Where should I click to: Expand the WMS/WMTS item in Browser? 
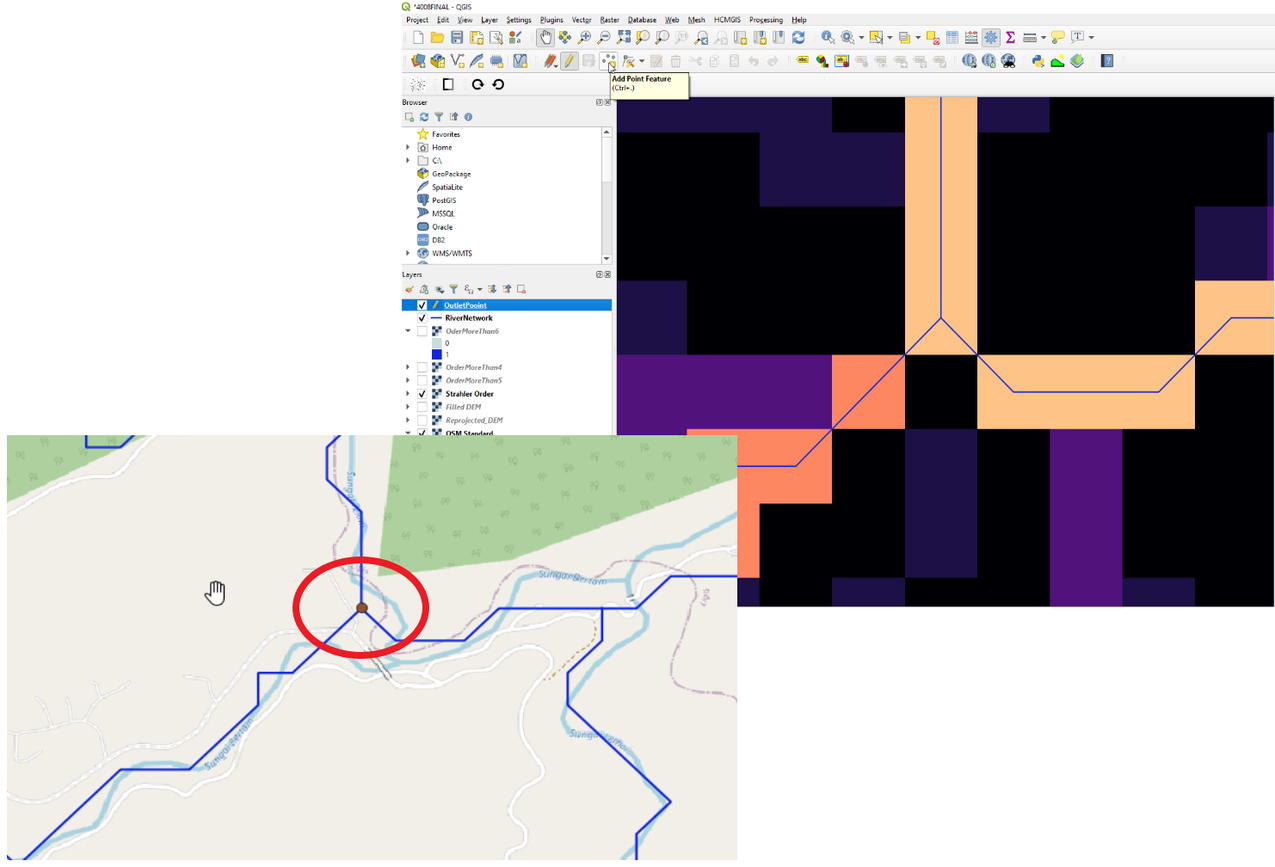(x=407, y=253)
